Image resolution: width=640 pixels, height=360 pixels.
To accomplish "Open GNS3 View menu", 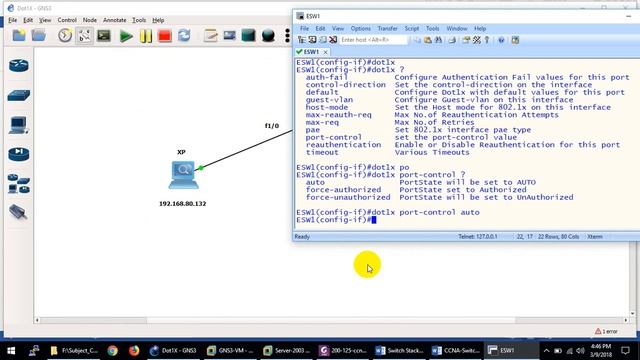I will coord(45,20).
